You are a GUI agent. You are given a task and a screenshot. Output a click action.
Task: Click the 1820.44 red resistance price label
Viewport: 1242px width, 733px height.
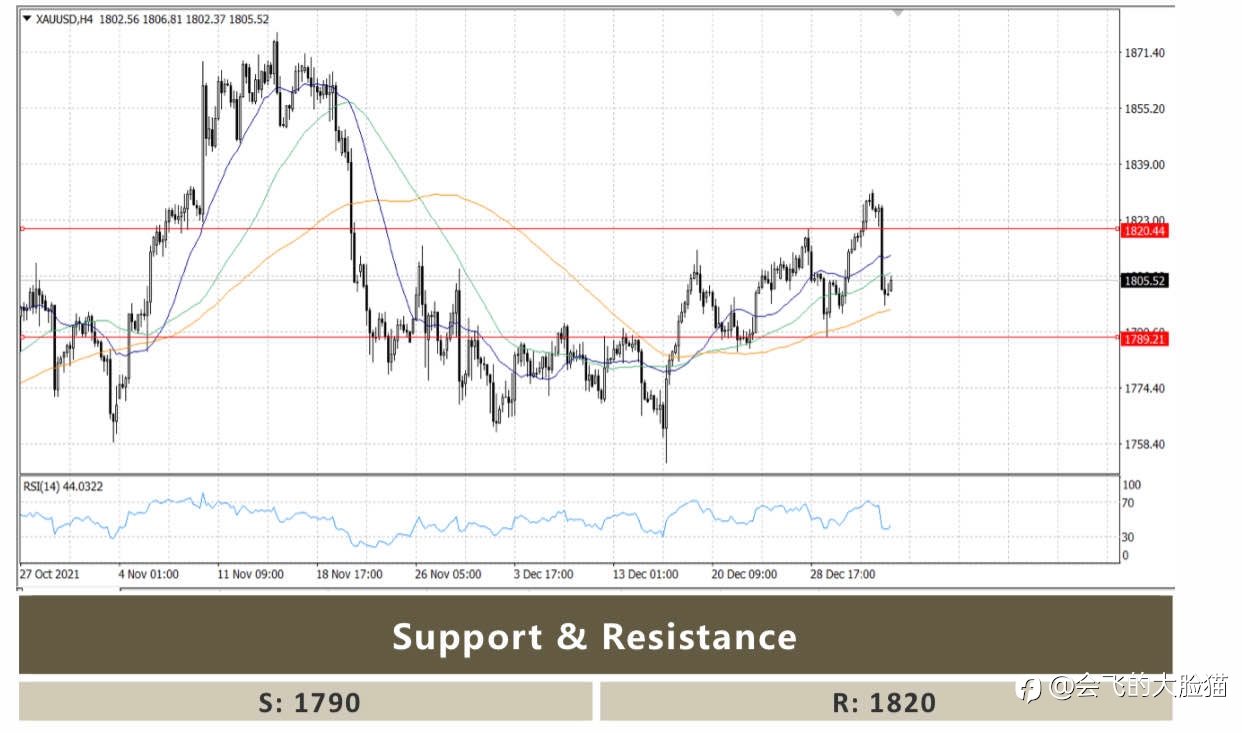(1145, 231)
